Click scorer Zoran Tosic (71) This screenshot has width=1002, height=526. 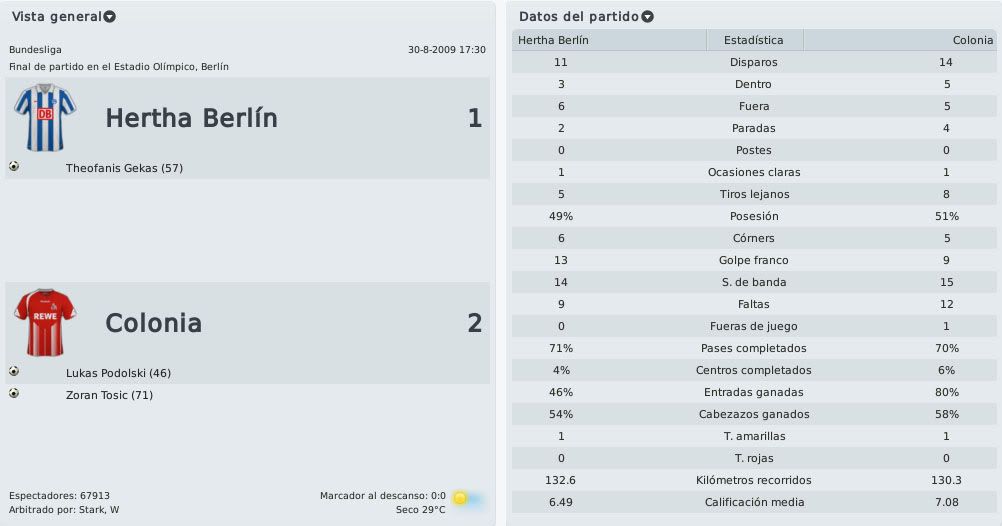(x=109, y=395)
